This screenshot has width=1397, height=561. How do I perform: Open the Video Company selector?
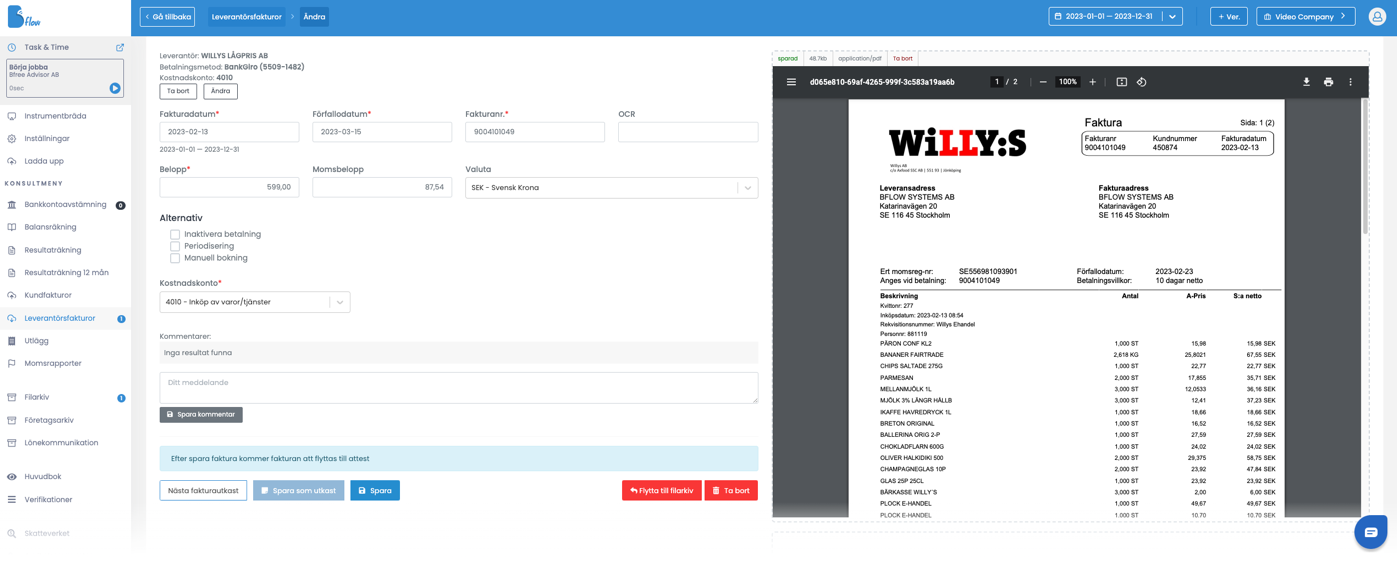click(x=1305, y=17)
